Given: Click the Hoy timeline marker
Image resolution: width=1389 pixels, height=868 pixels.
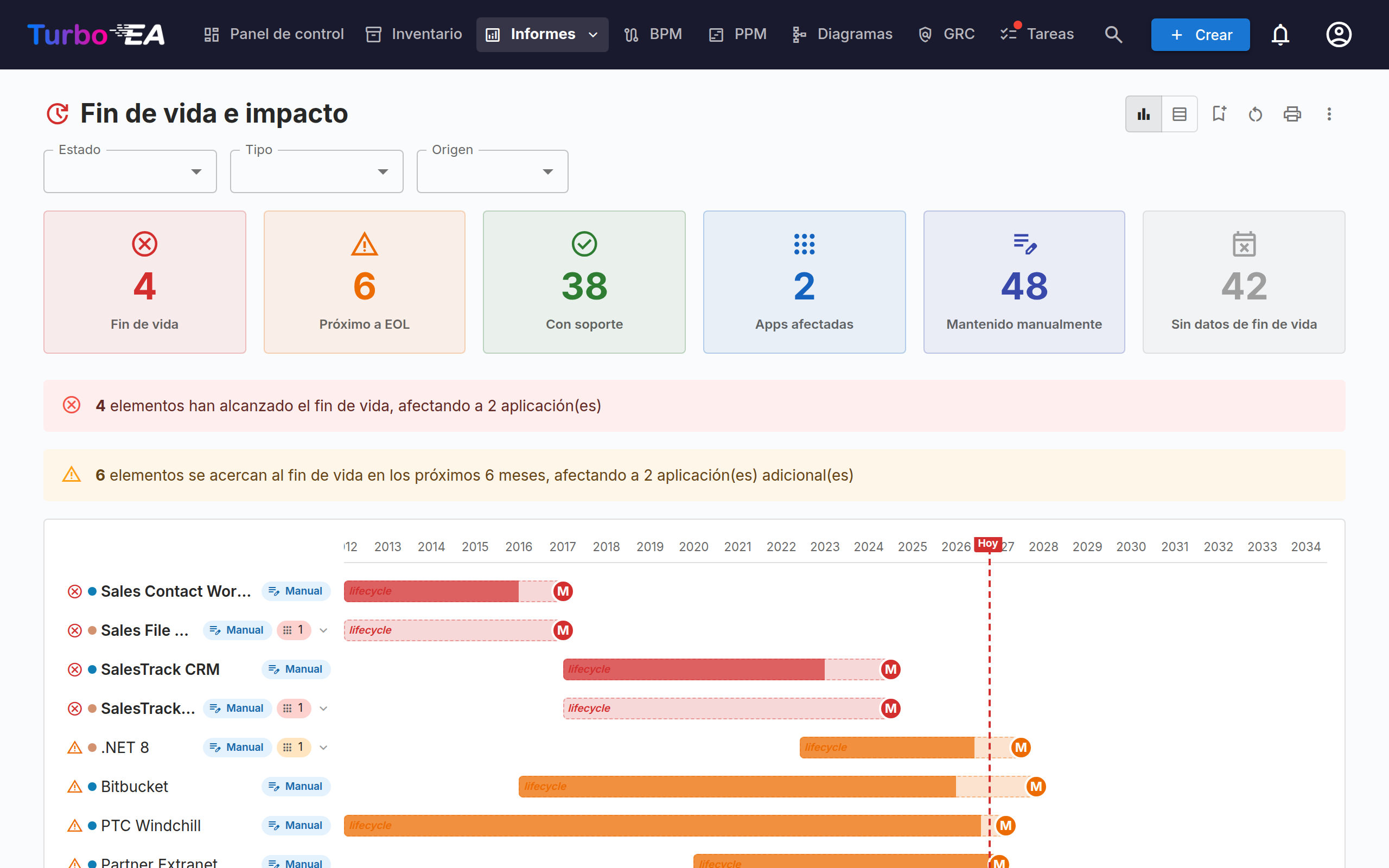Looking at the screenshot, I should 988,543.
